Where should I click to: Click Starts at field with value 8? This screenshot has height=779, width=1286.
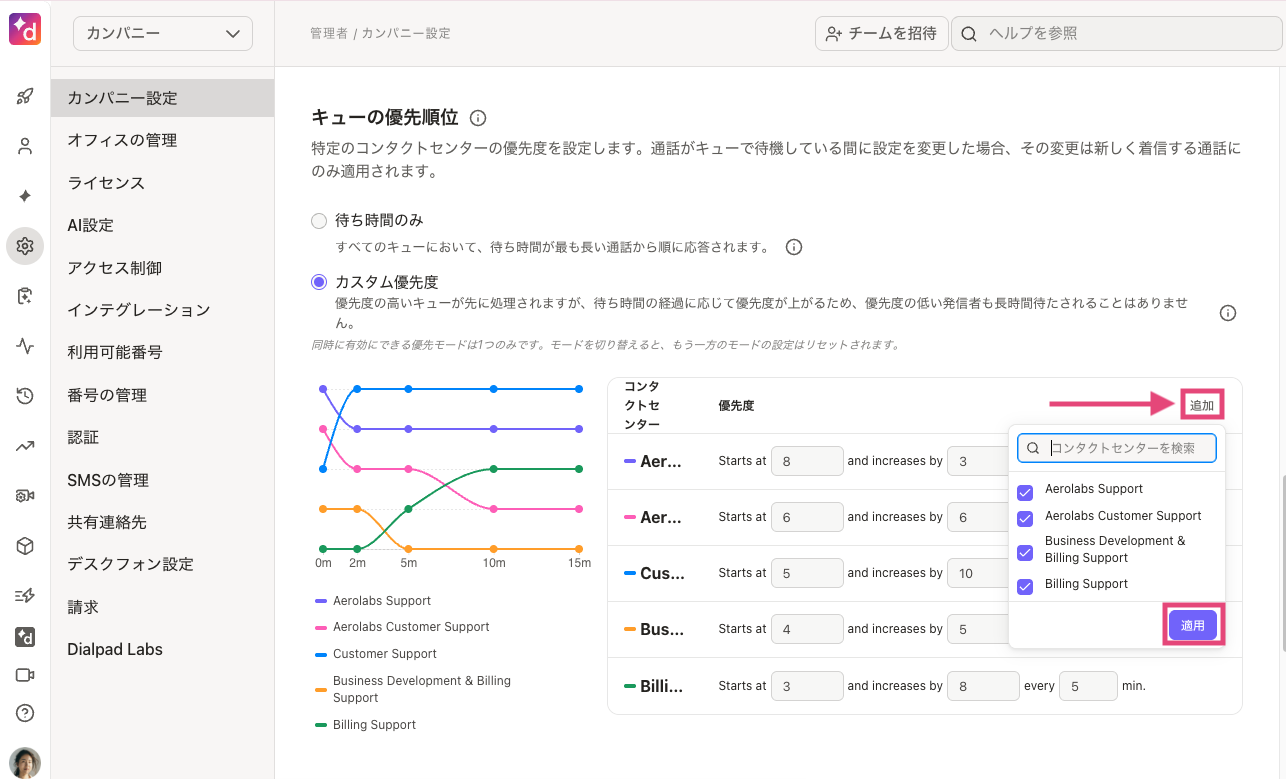coord(808,461)
